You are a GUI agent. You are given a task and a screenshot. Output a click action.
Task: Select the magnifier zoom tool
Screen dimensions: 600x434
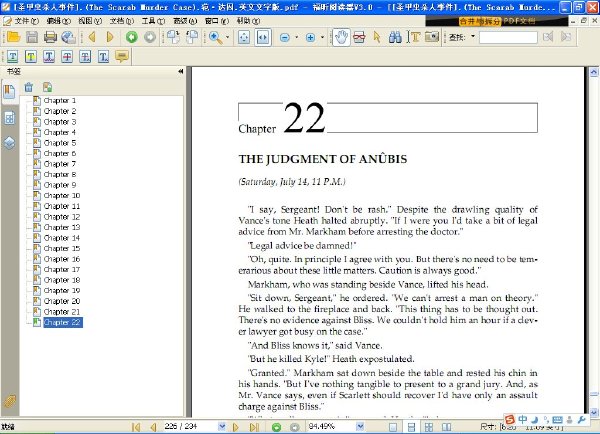point(215,37)
